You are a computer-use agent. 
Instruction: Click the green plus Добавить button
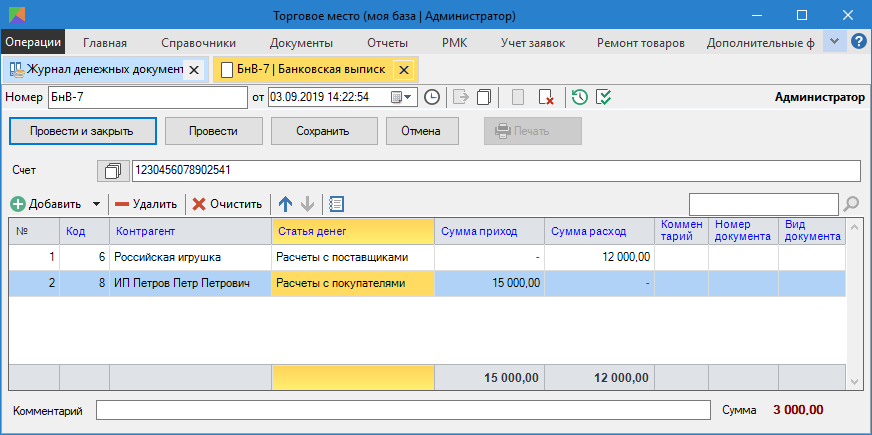(x=46, y=204)
